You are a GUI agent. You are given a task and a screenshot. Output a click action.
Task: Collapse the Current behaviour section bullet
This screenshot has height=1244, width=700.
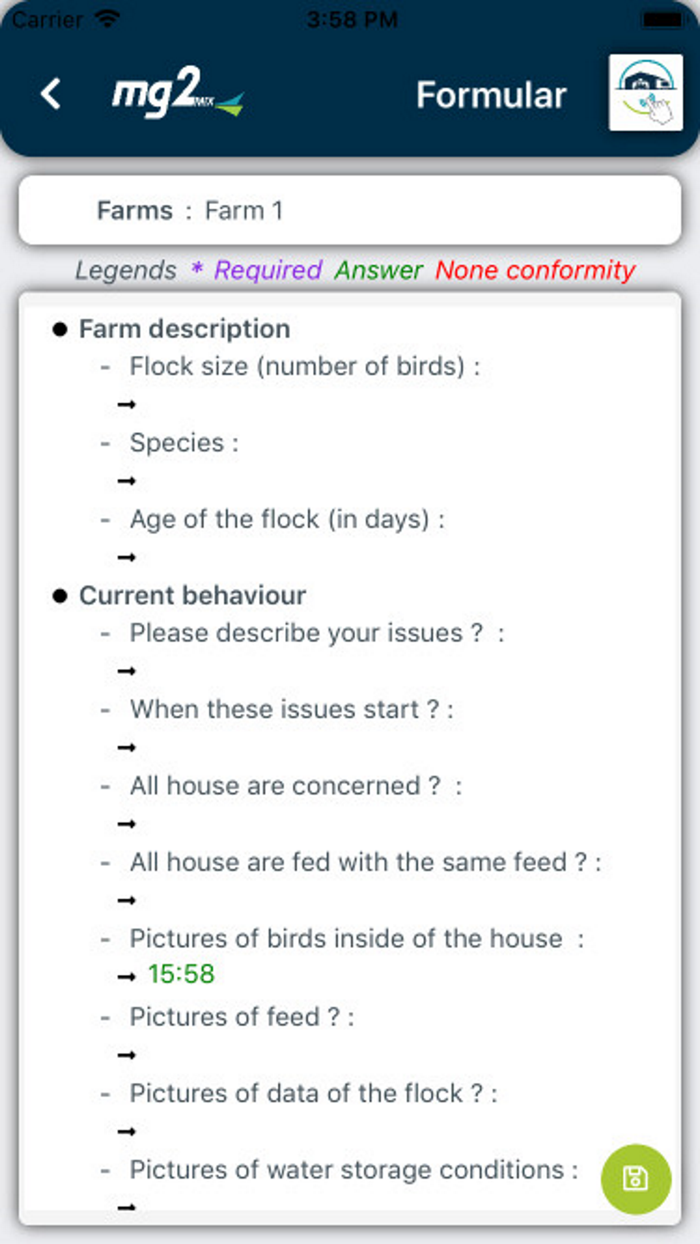(62, 595)
